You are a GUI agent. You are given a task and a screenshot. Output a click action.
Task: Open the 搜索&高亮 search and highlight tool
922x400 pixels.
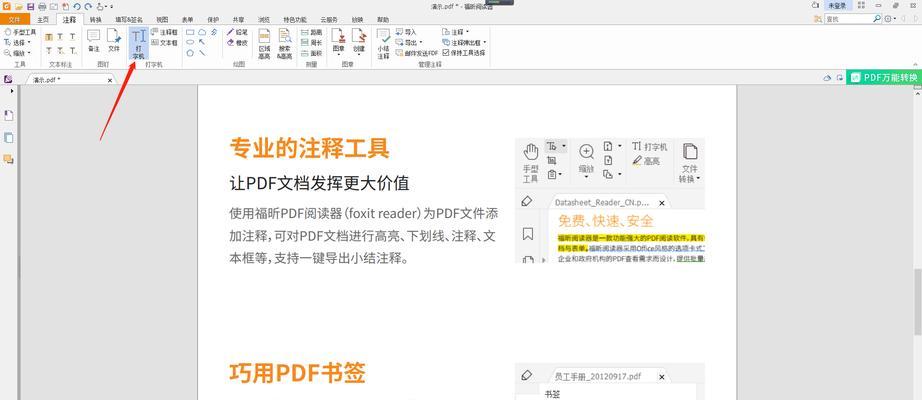pos(285,44)
